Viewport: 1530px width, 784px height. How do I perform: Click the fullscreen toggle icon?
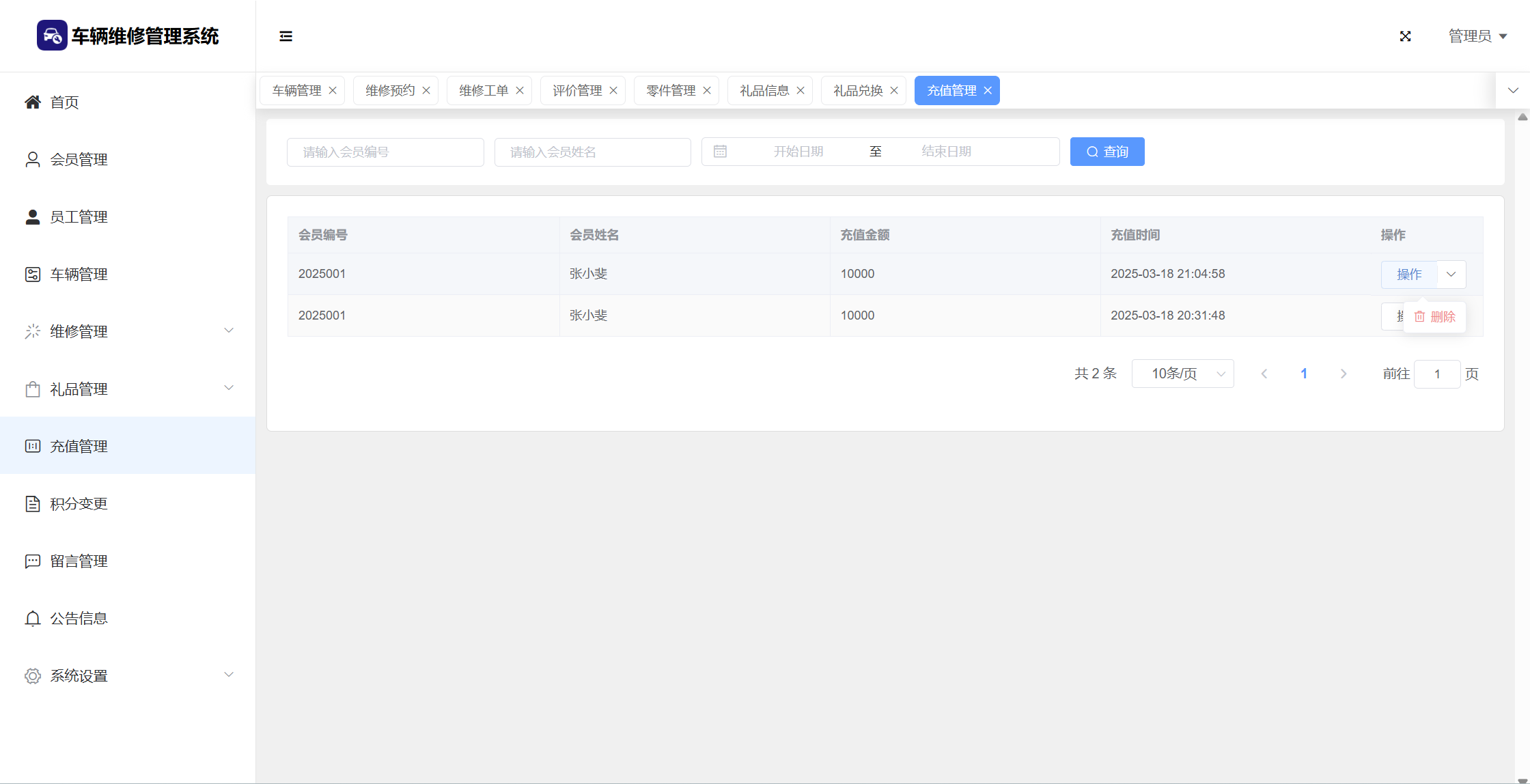[x=1405, y=36]
